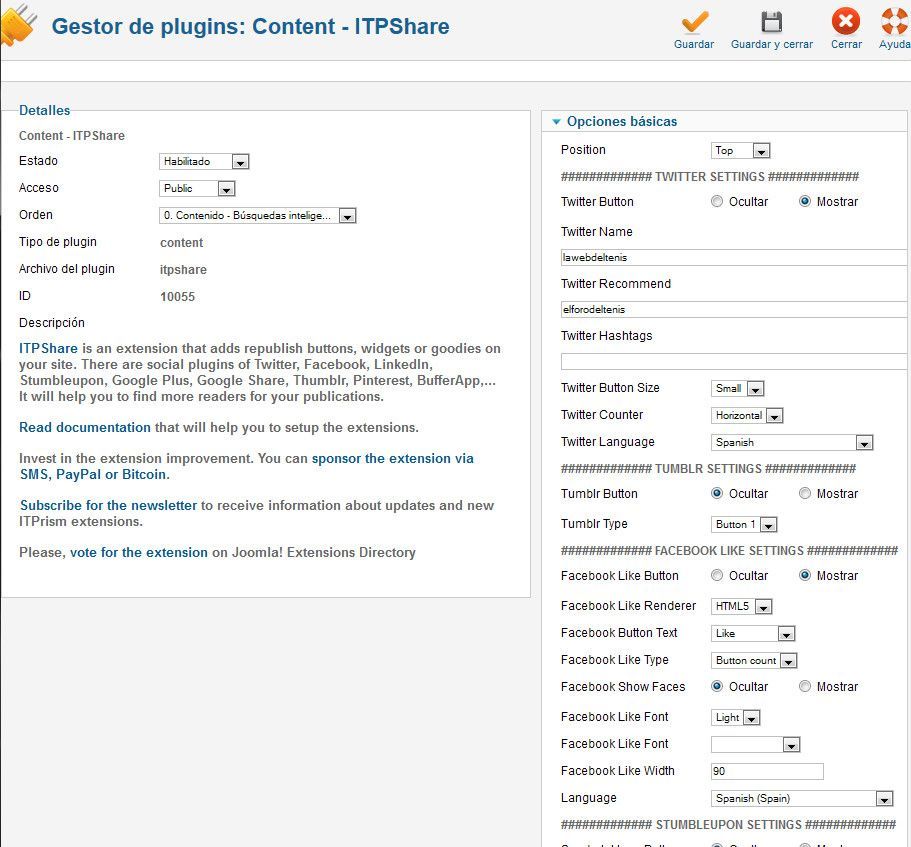Click the Tipo de plugin value content
Image resolution: width=911 pixels, height=847 pixels.
(x=181, y=243)
